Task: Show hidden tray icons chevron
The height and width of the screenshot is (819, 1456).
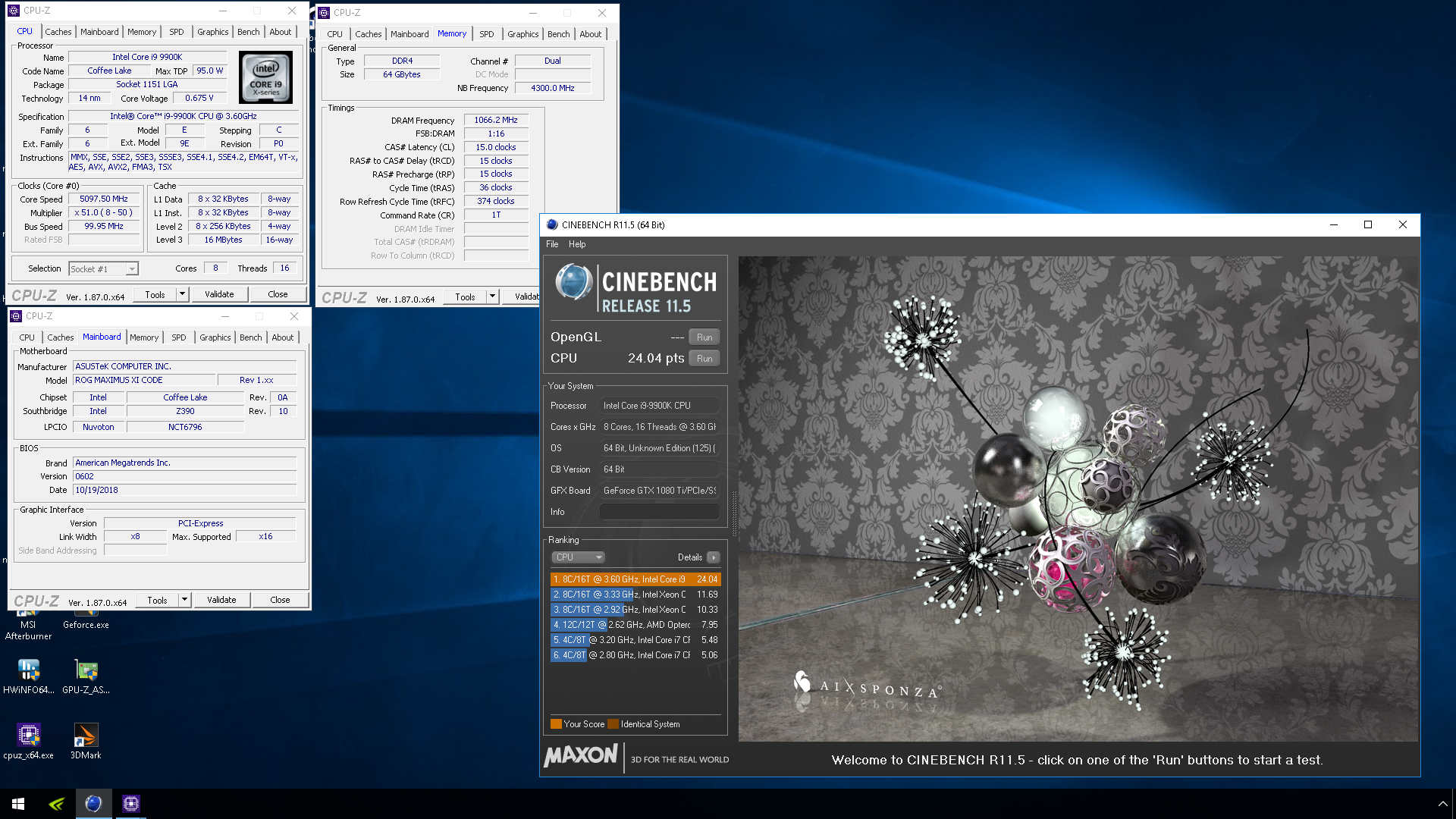Action: point(1442,804)
